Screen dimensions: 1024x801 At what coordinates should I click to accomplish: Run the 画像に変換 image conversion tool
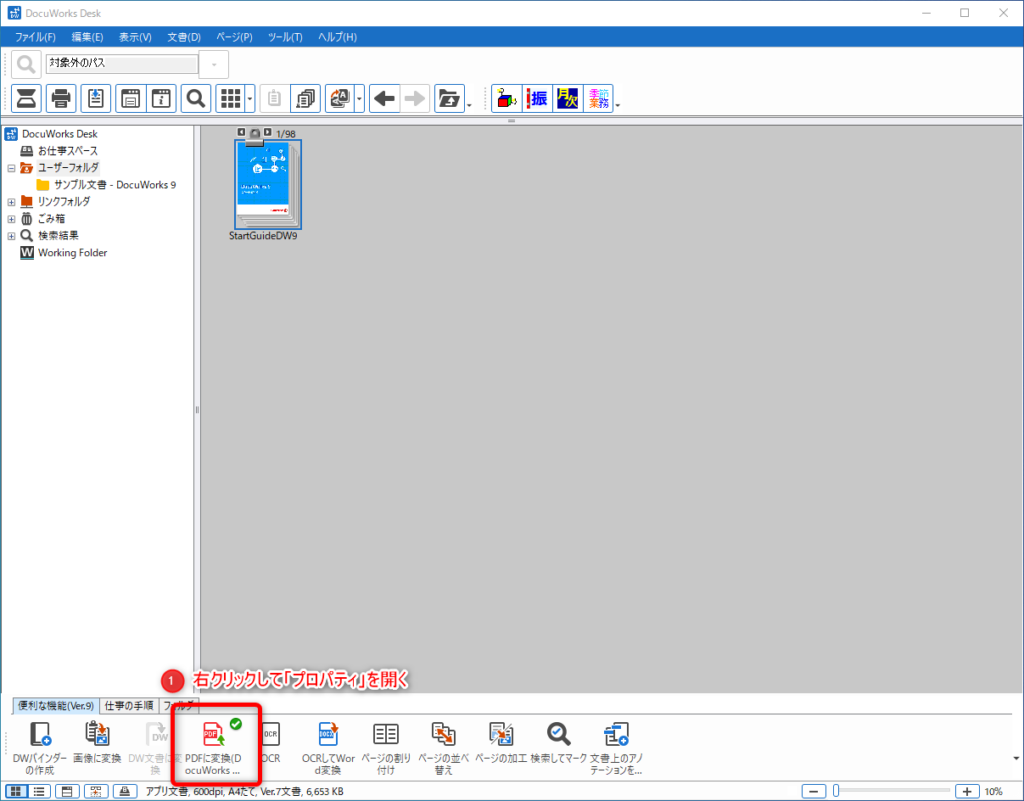point(97,745)
